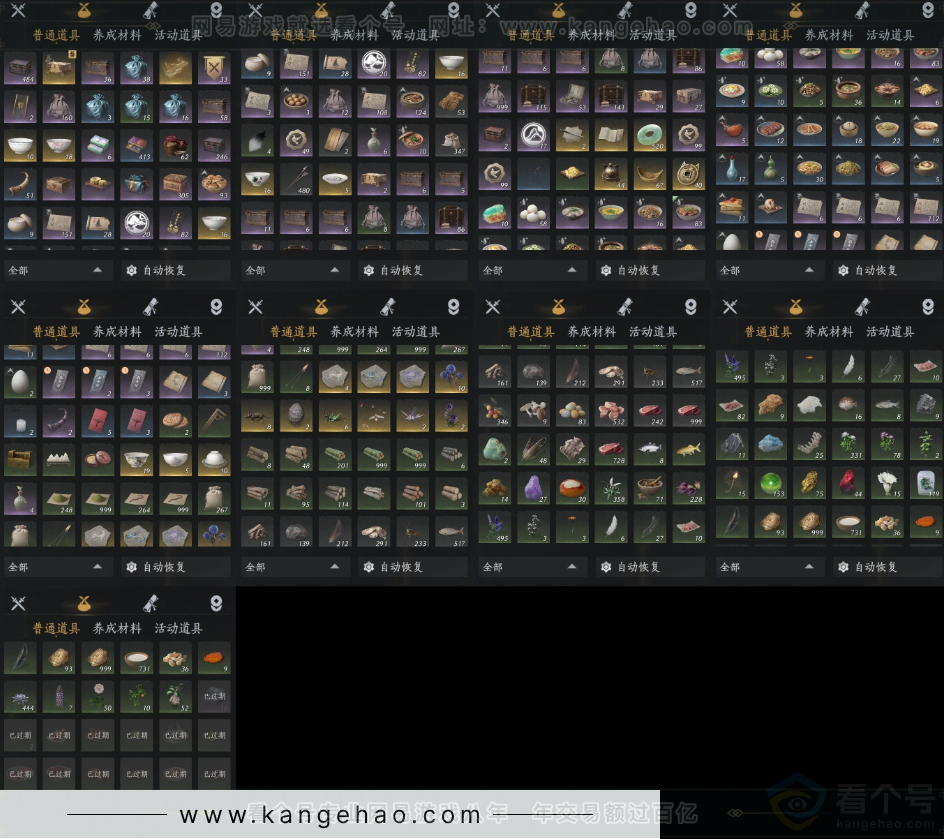
Task: Select 普通道具 tab in the bamboo-bundle panel
Action: [x=293, y=332]
